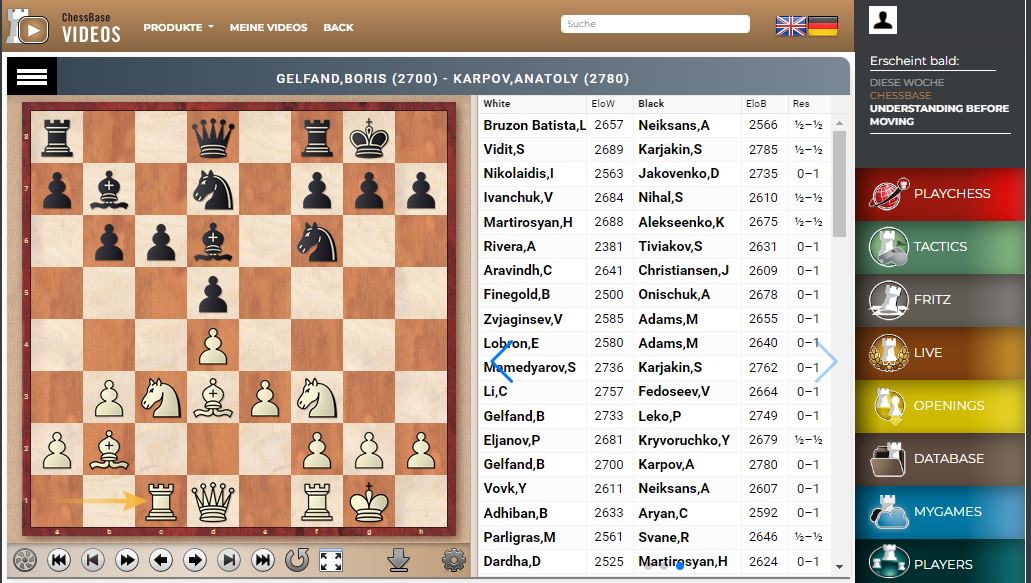Jump to the last move
The width and height of the screenshot is (1031, 583).
click(x=263, y=562)
